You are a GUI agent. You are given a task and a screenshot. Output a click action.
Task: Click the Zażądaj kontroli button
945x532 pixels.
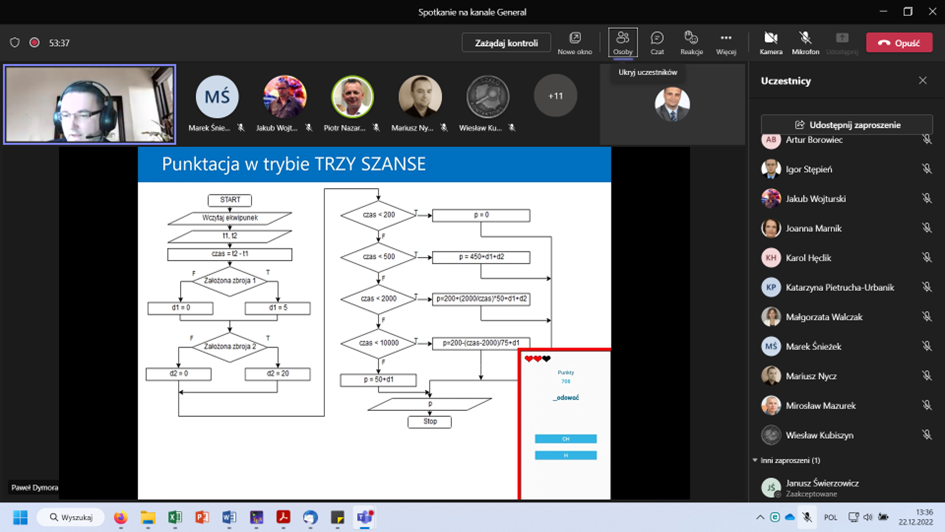coord(506,43)
